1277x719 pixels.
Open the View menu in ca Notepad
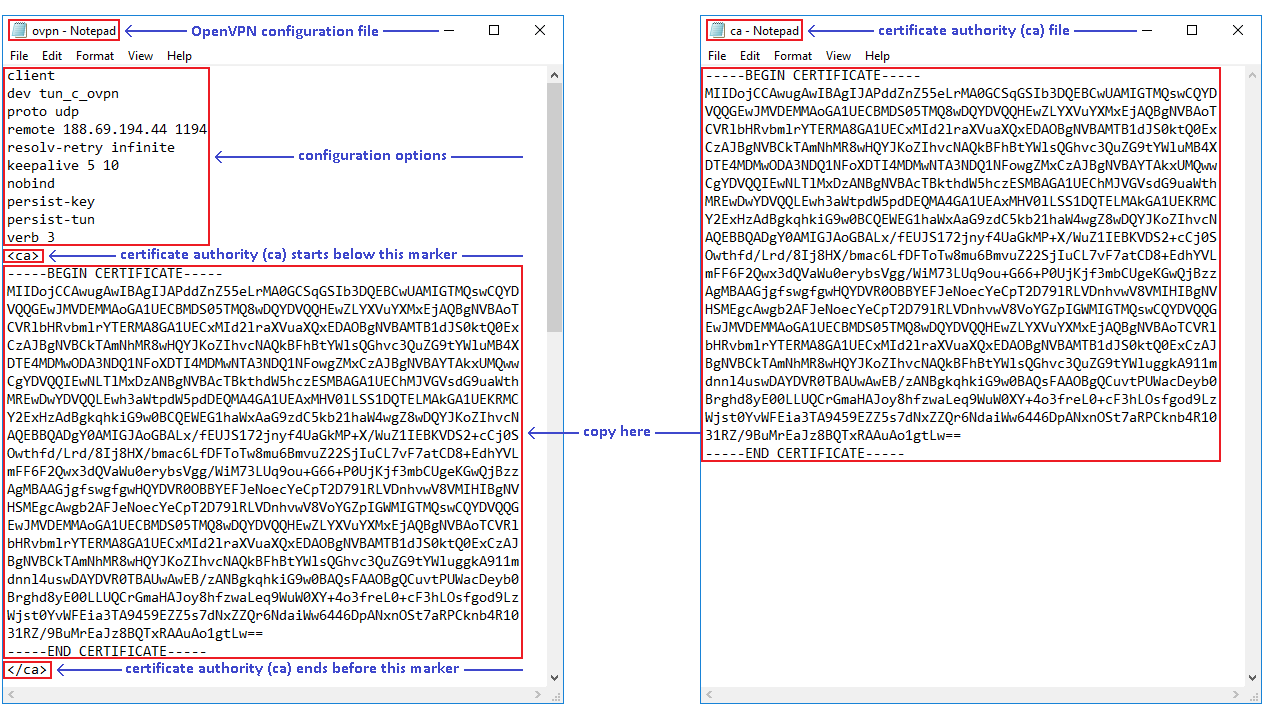pyautogui.click(x=838, y=56)
